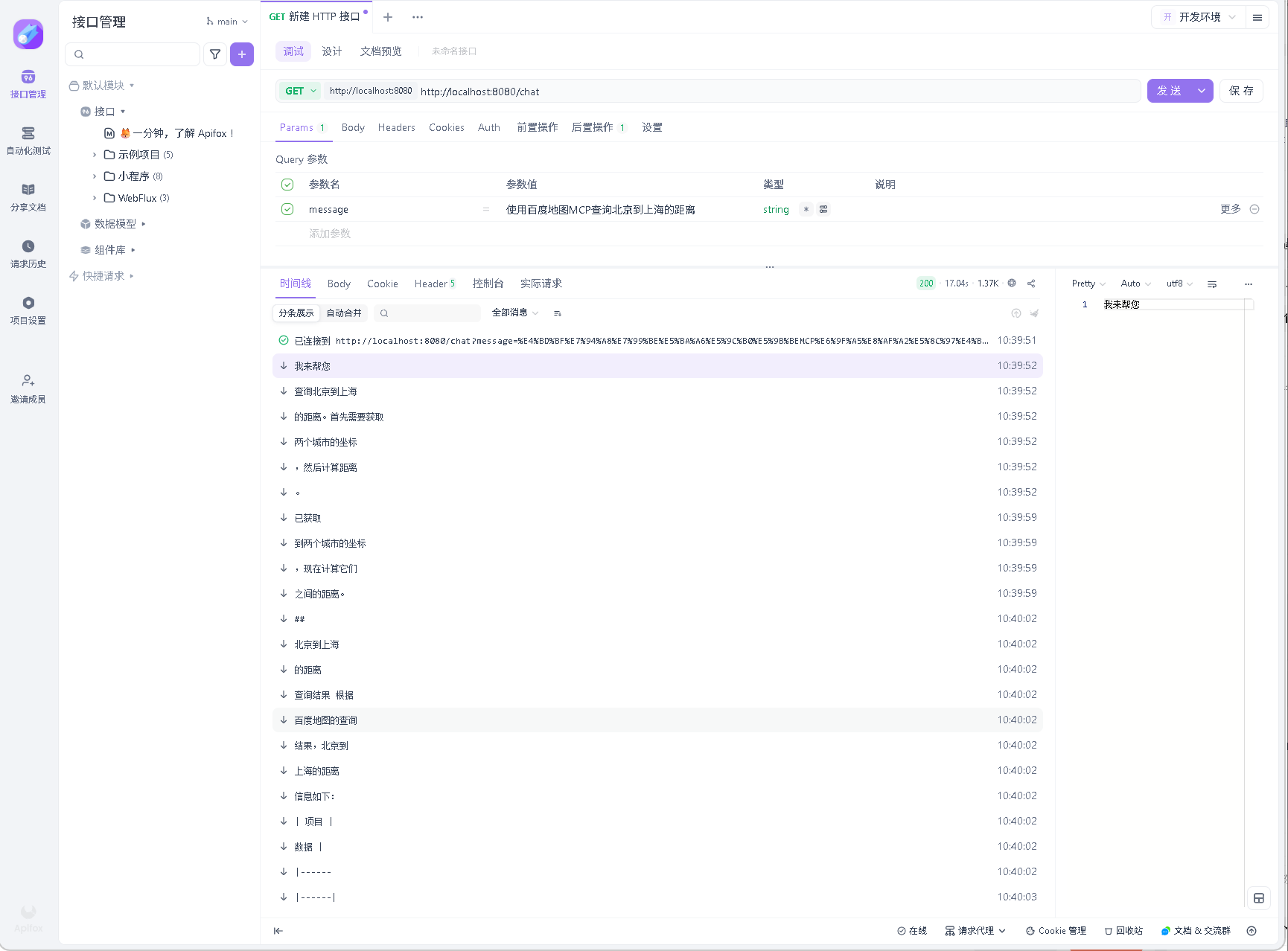Viewport: 1288px width, 951px height.
Task: Click the share response icon
Action: click(x=1031, y=284)
